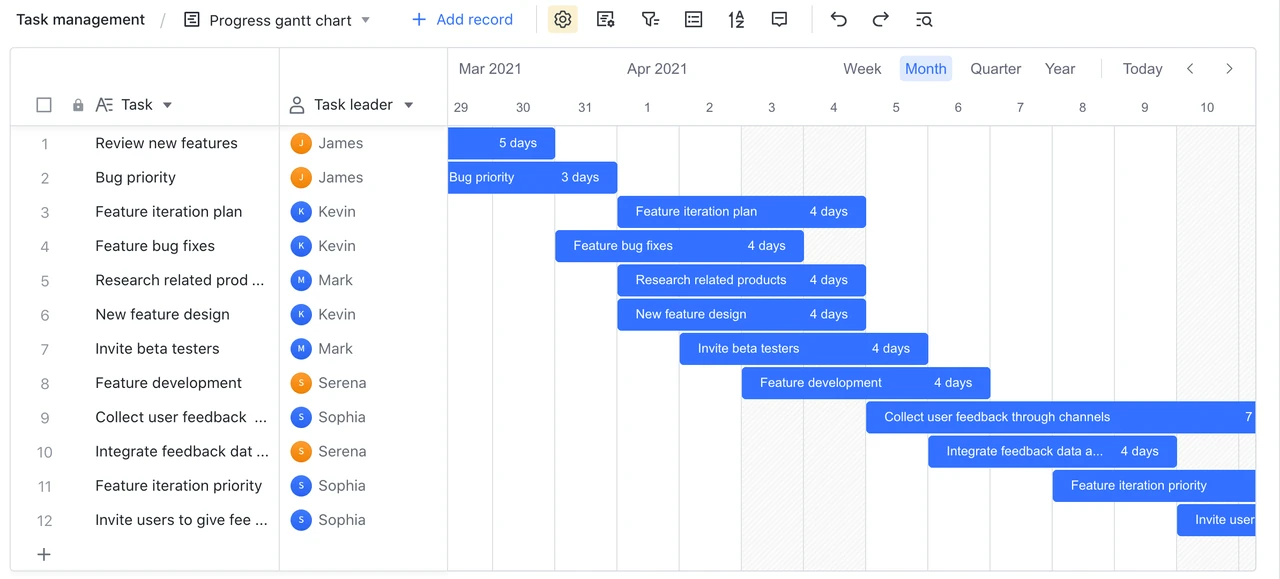Open the grouping icon

click(693, 19)
